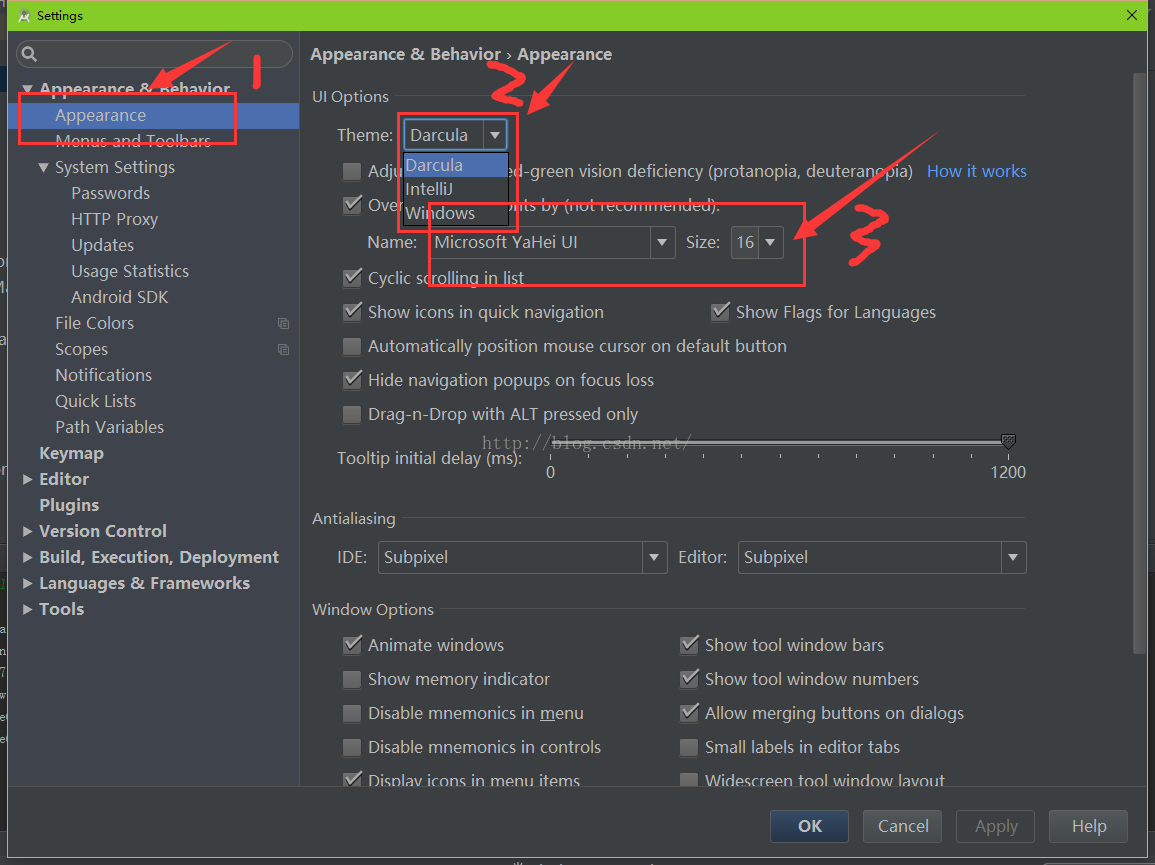Expand the Tools section
This screenshot has height=865, width=1155.
click(27, 609)
